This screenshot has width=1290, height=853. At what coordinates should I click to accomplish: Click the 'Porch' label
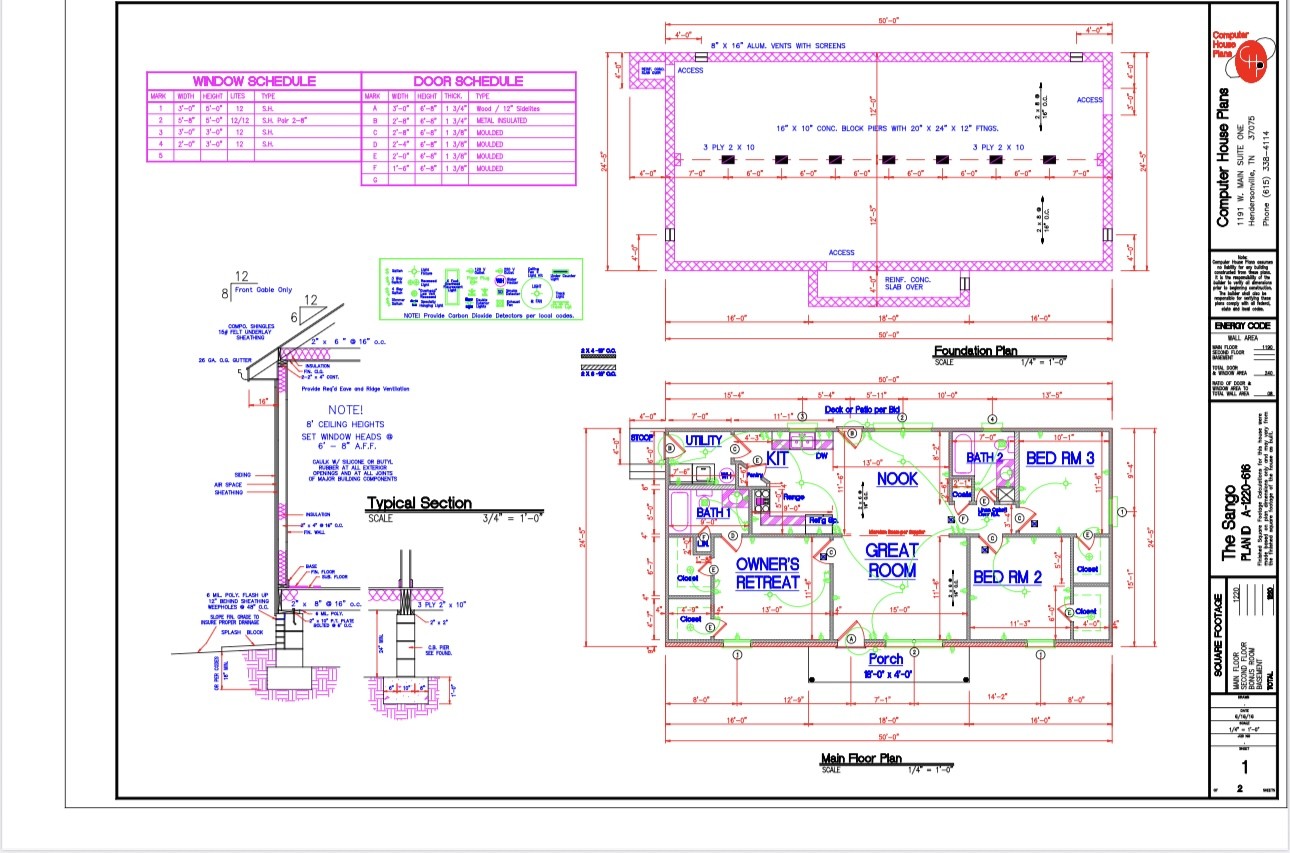pyautogui.click(x=885, y=659)
